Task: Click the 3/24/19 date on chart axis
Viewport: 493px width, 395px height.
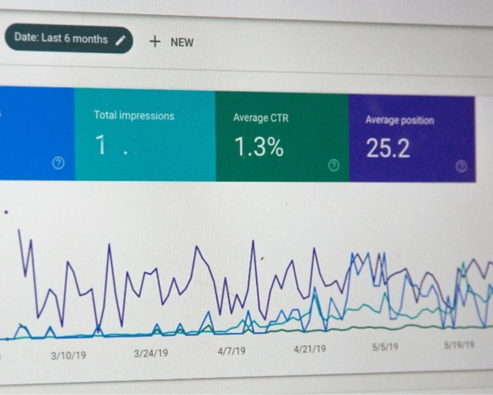Action: [151, 353]
